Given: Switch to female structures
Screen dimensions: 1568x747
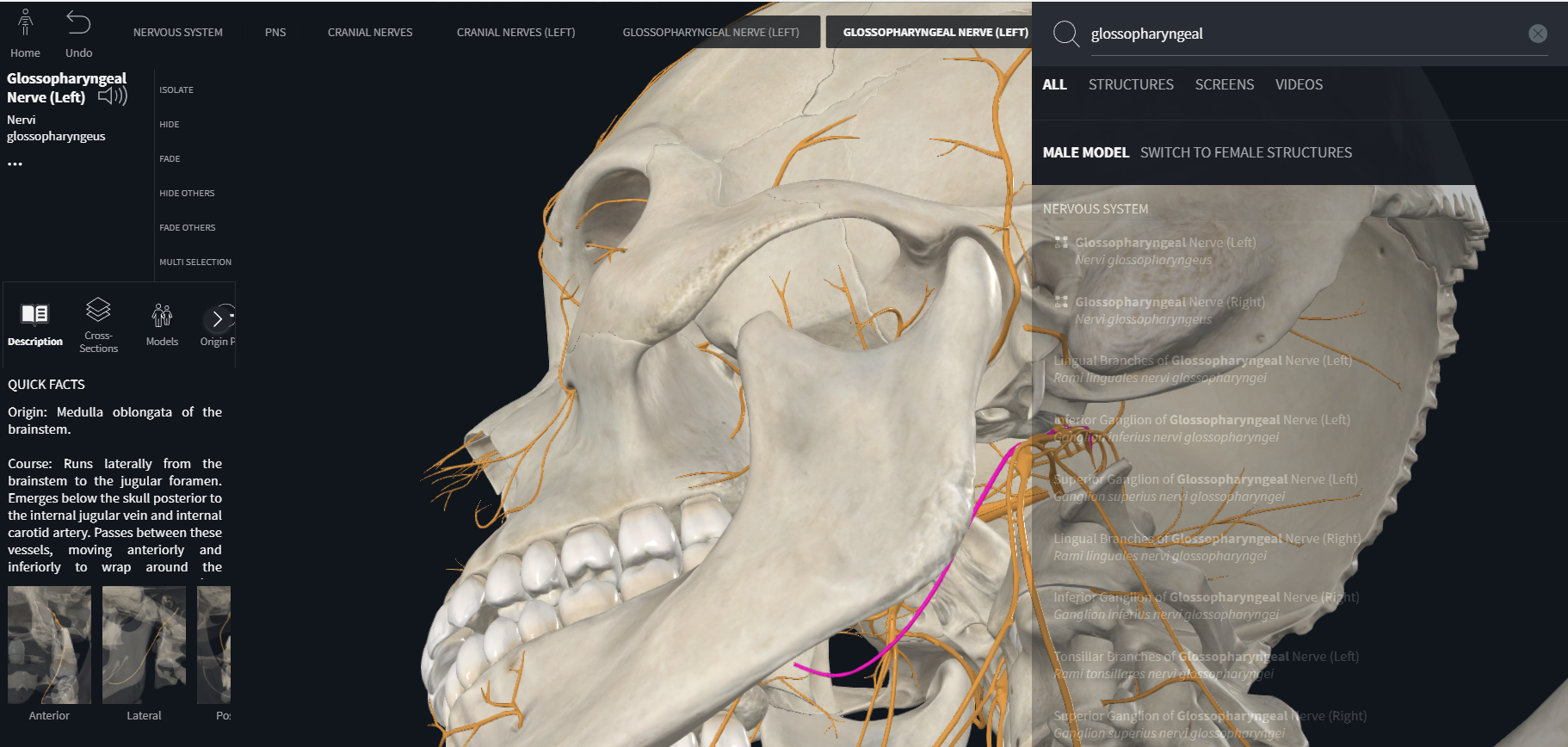Looking at the screenshot, I should (x=1246, y=152).
